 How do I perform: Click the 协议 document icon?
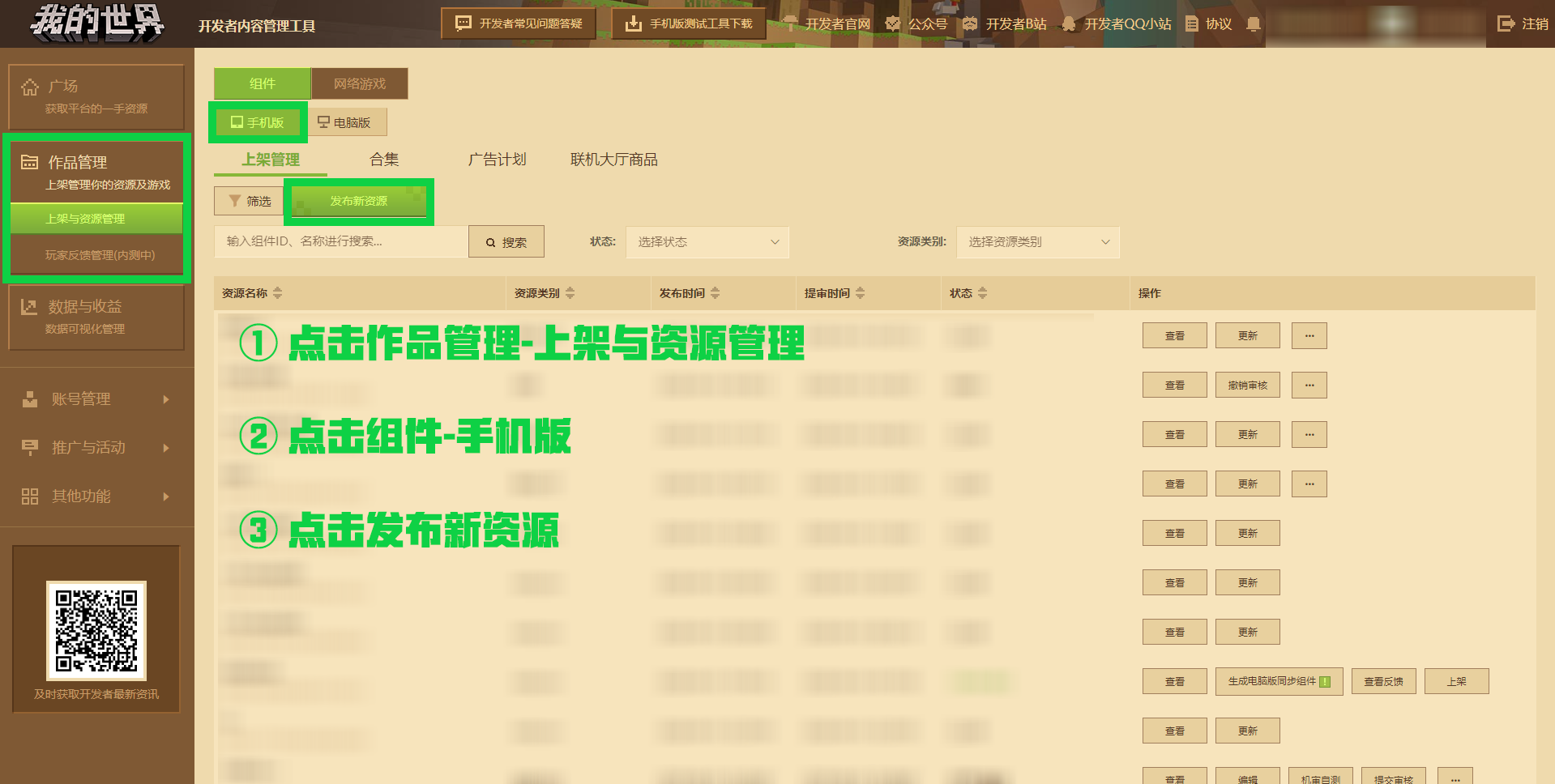1192,23
